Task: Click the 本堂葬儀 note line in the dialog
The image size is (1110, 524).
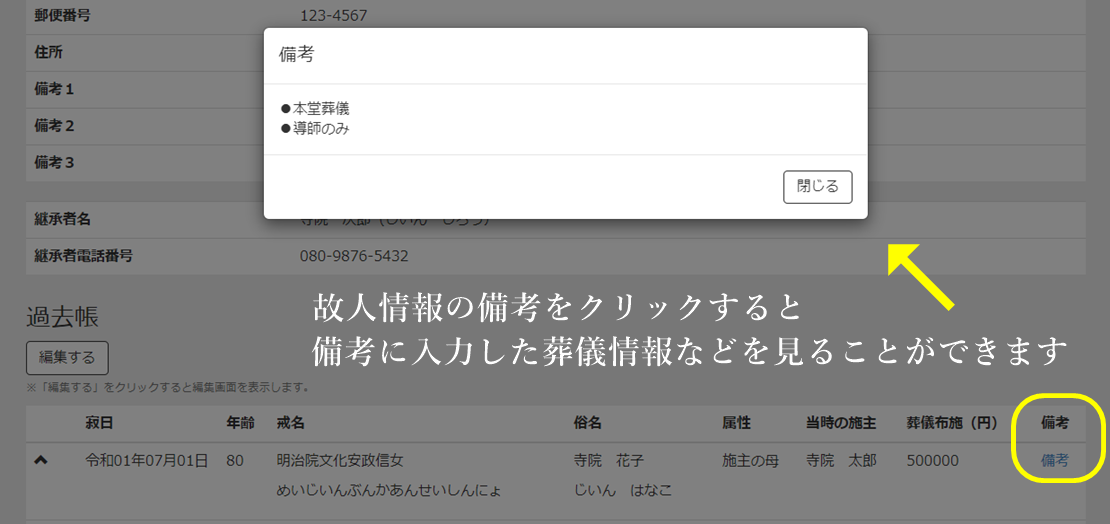Action: [x=316, y=109]
